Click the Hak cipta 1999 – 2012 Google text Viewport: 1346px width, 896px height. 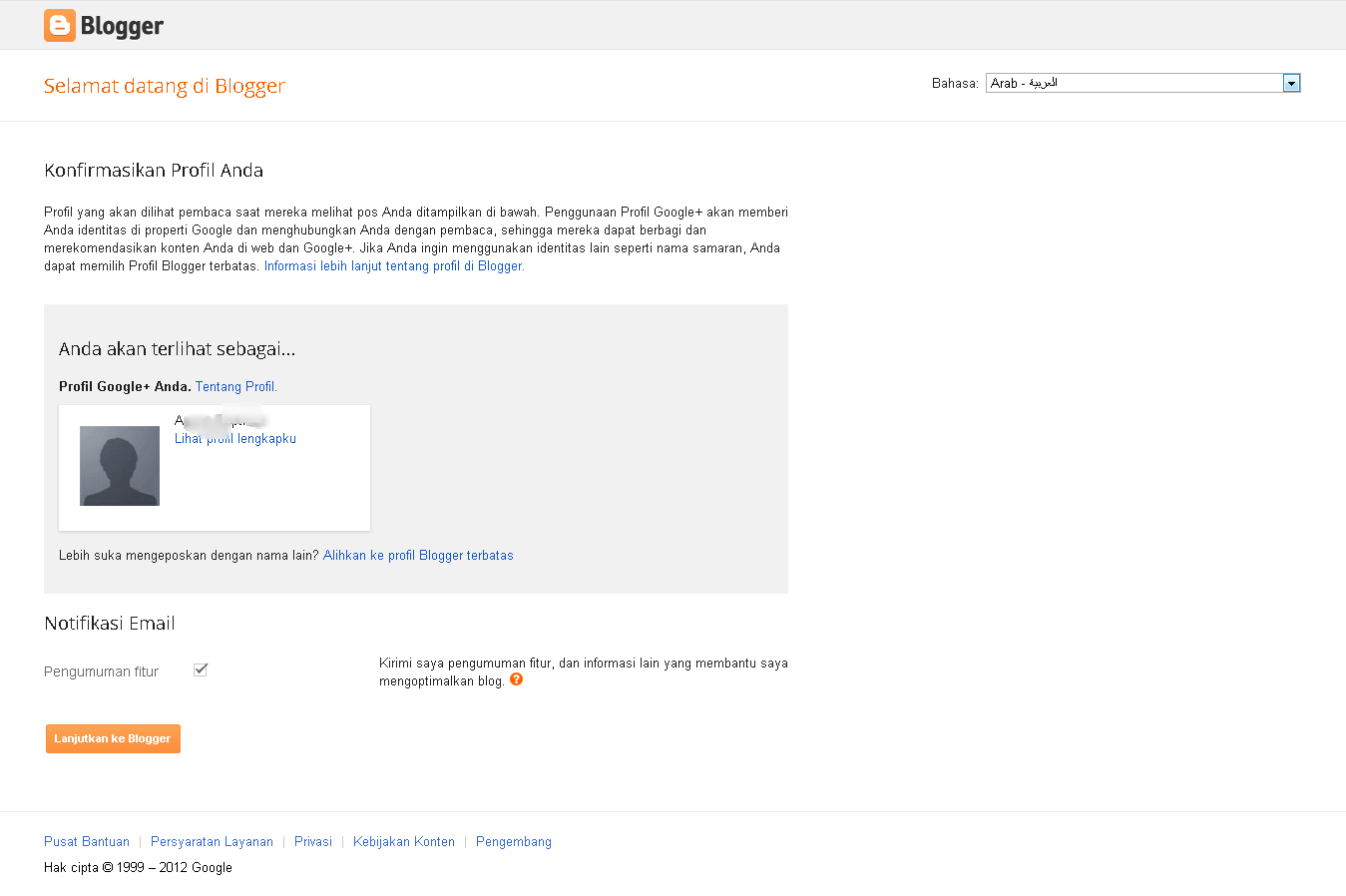(x=138, y=868)
